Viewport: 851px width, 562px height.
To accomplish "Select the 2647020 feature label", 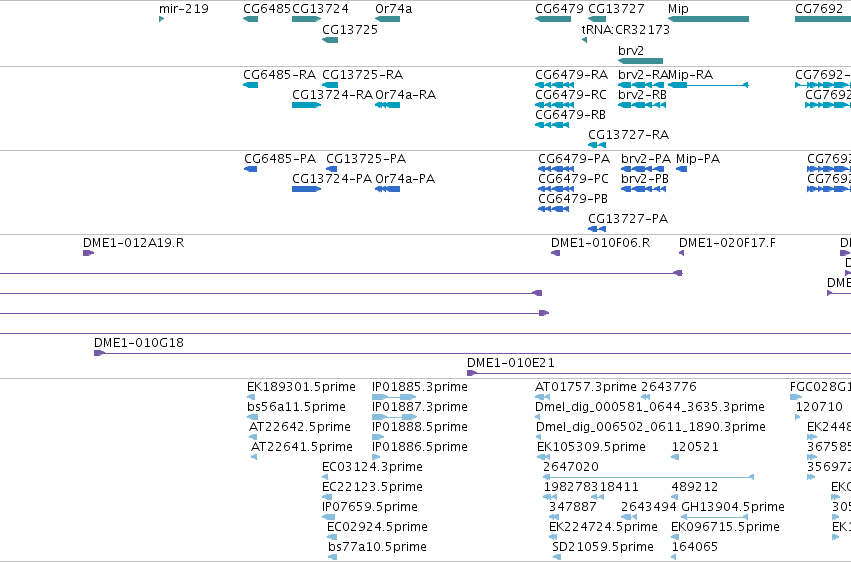I will (x=571, y=467).
